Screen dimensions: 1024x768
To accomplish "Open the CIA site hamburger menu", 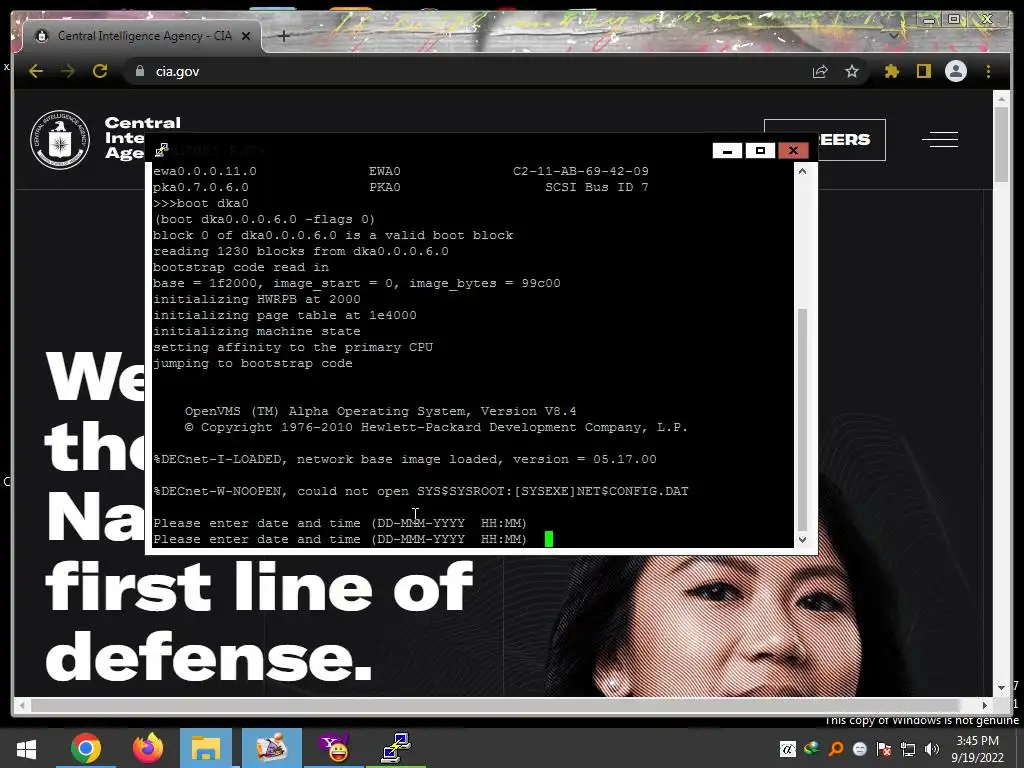I will (x=940, y=139).
